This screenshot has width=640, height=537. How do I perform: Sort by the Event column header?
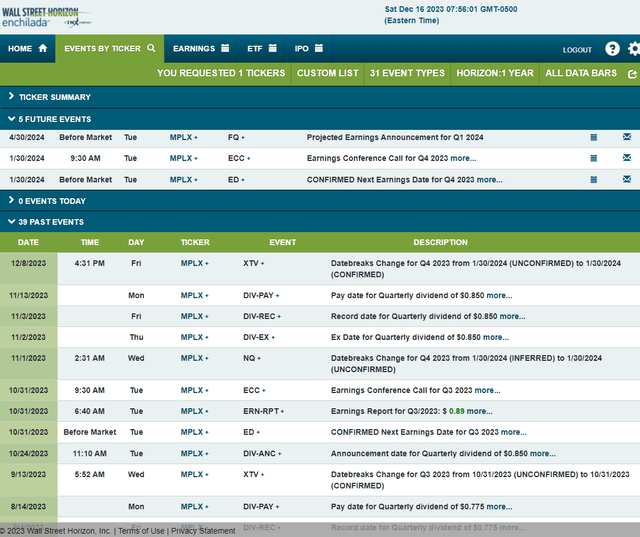(x=282, y=242)
